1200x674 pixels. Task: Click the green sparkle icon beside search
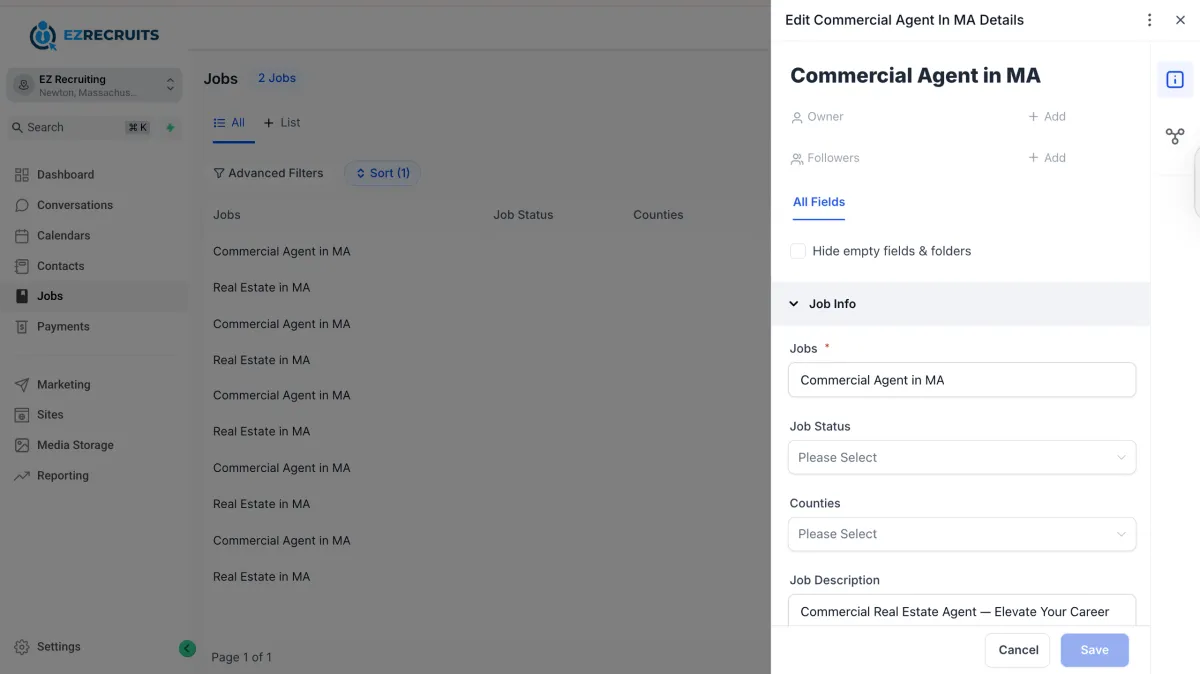[x=170, y=128]
